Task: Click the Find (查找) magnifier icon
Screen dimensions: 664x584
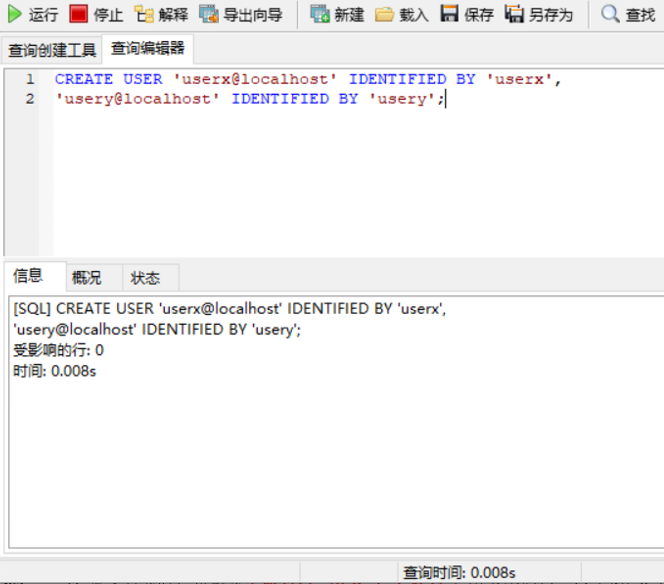Action: 611,14
